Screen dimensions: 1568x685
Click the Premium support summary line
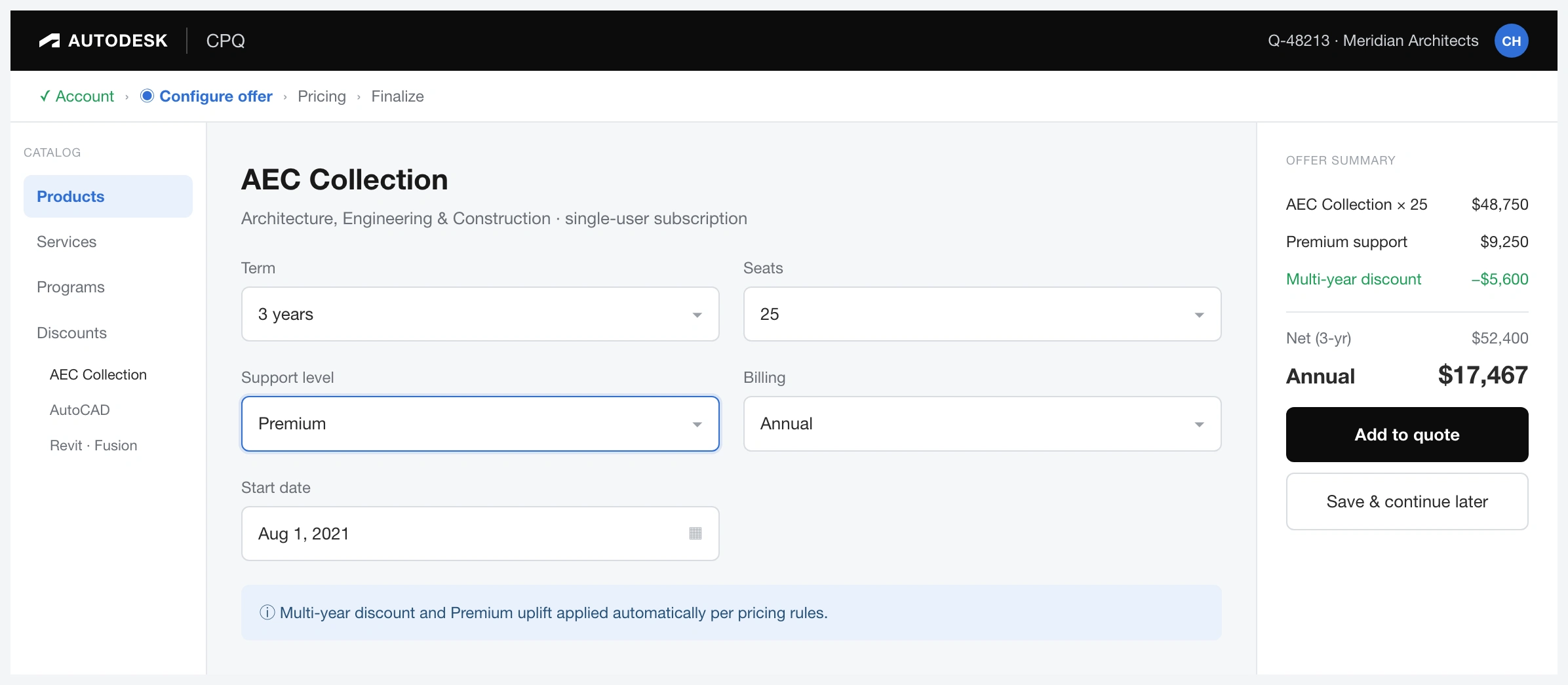(1407, 242)
